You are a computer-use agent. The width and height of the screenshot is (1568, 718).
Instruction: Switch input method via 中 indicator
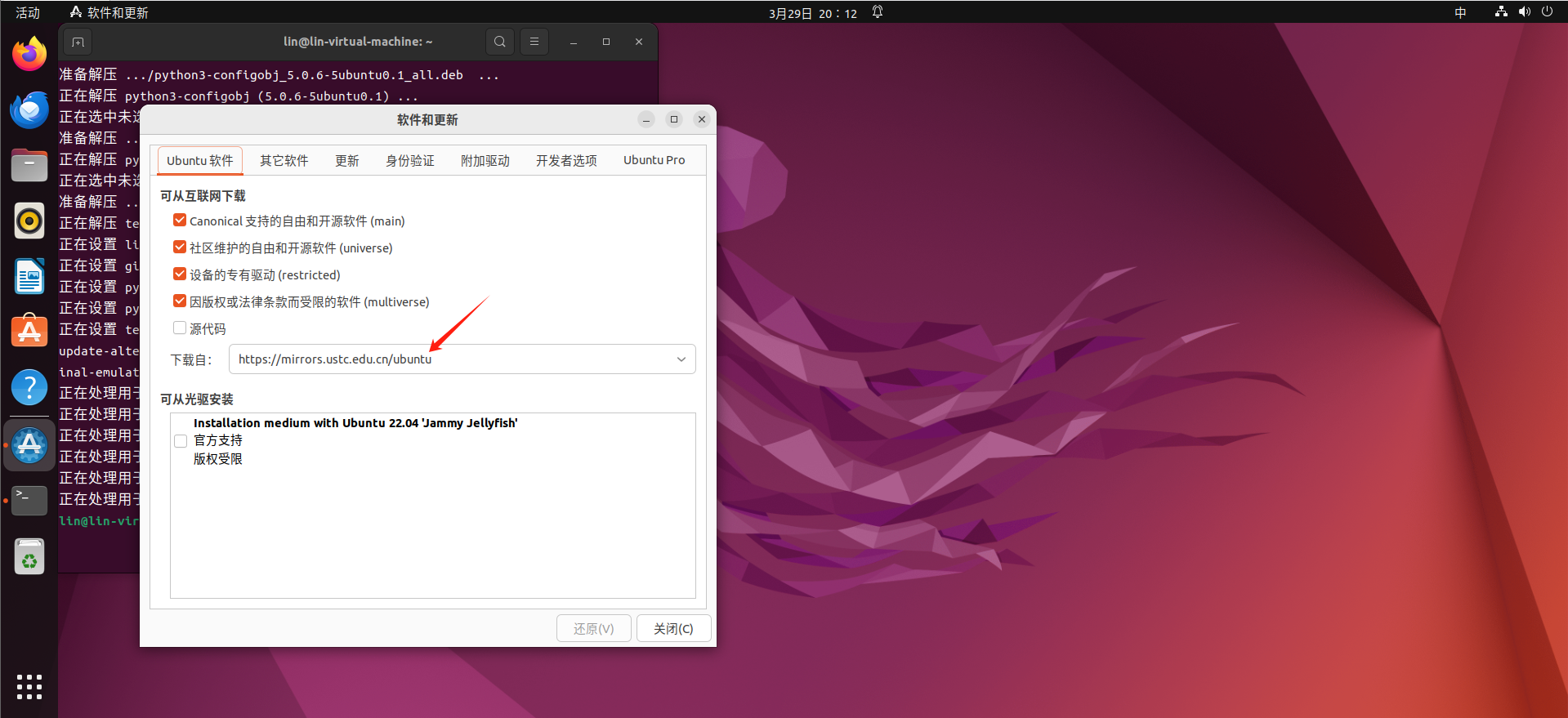1460,12
